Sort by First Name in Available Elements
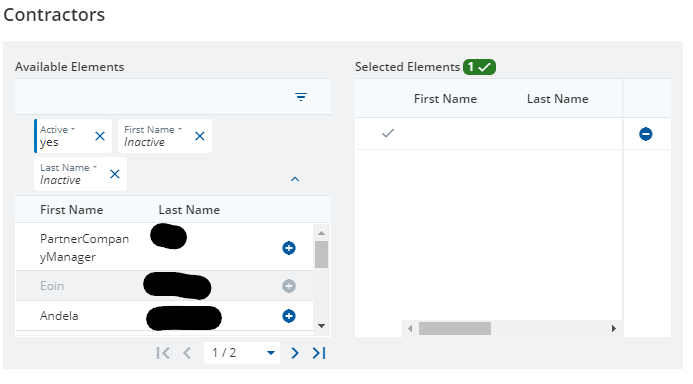 tap(72, 209)
